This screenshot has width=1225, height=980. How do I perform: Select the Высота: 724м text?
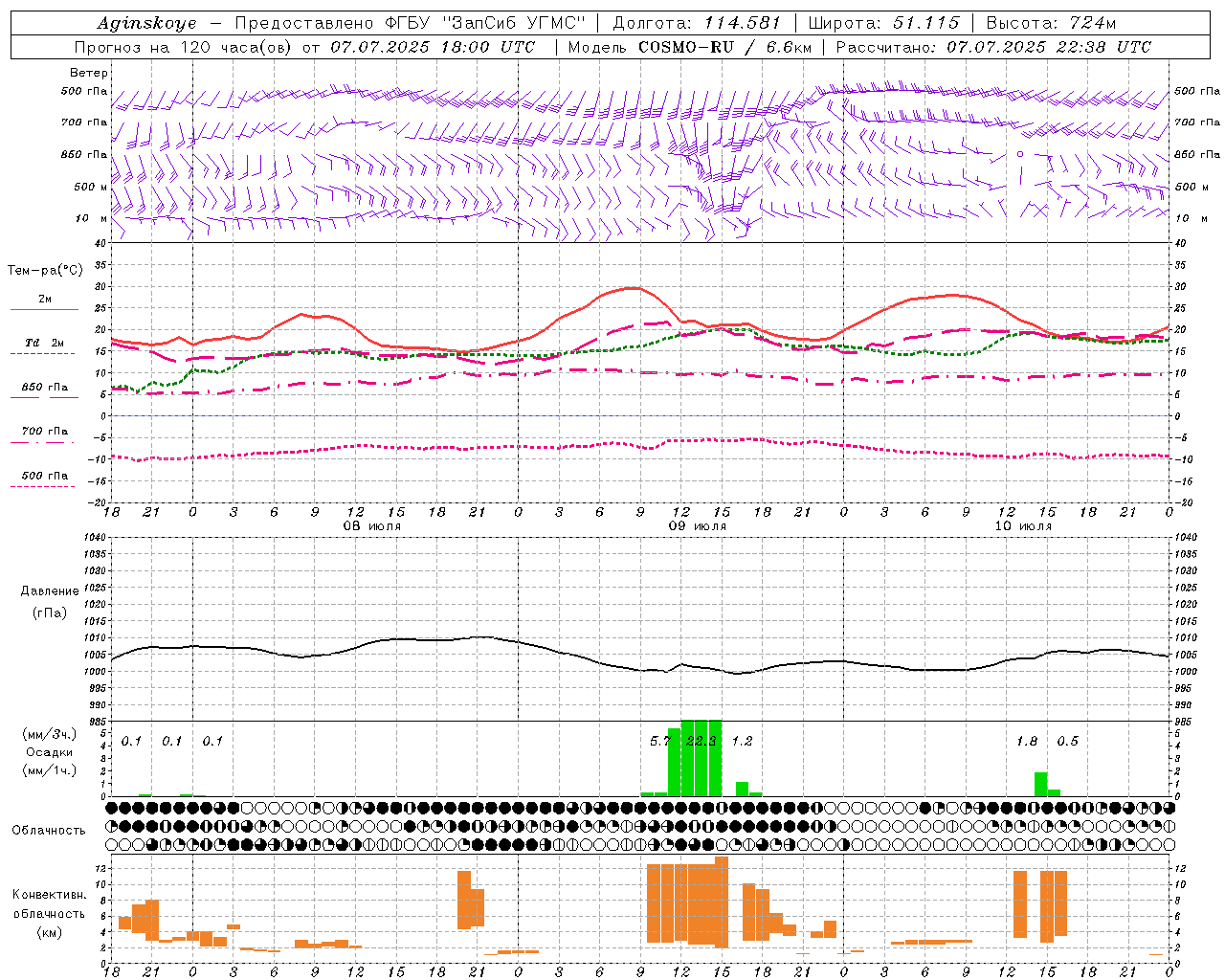pos(1051,23)
